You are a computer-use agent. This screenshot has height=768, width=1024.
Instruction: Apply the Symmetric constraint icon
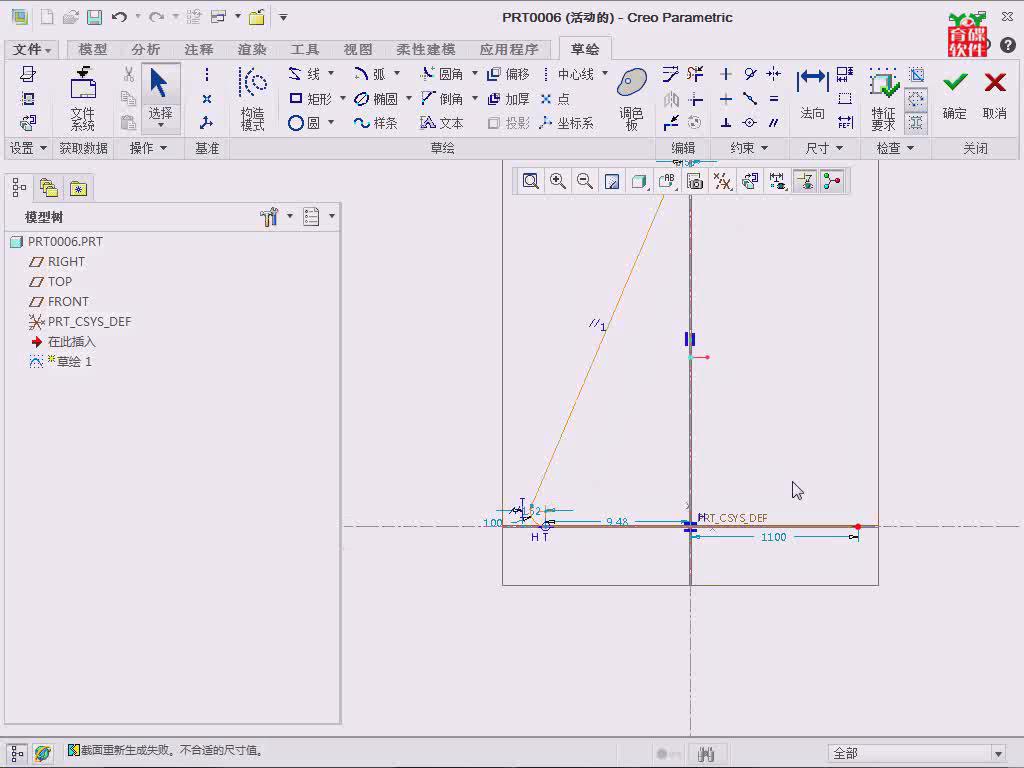(x=774, y=74)
